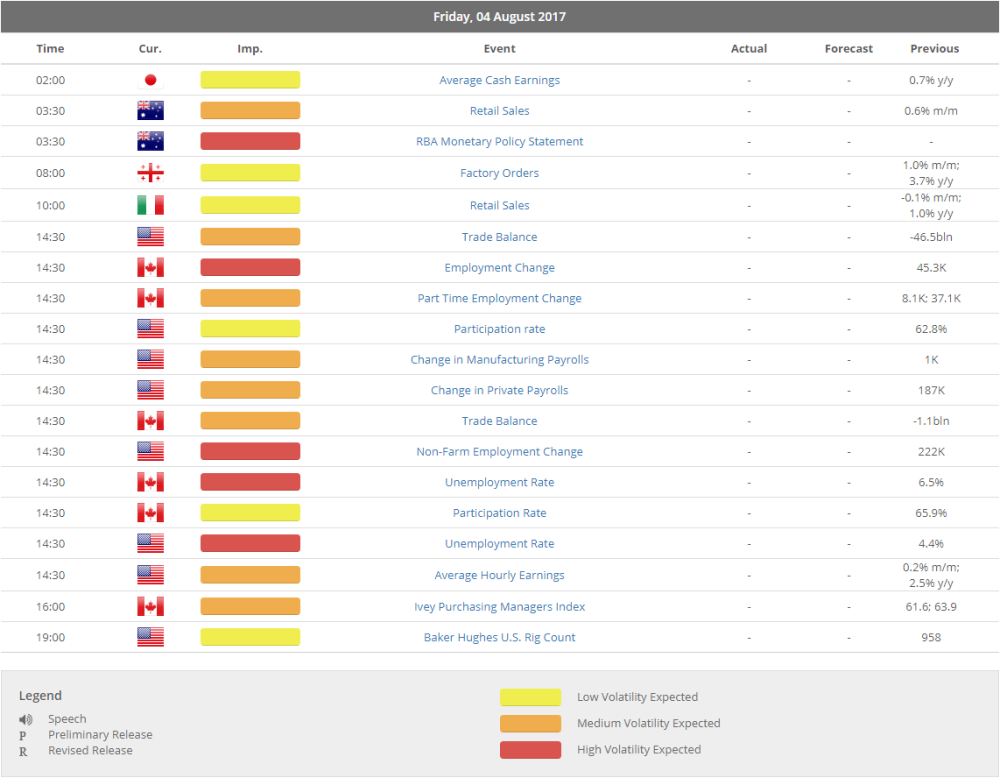The image size is (1000, 778).
Task: Click the Friday, 04 August 2017 header bar
Action: pyautogui.click(x=500, y=16)
